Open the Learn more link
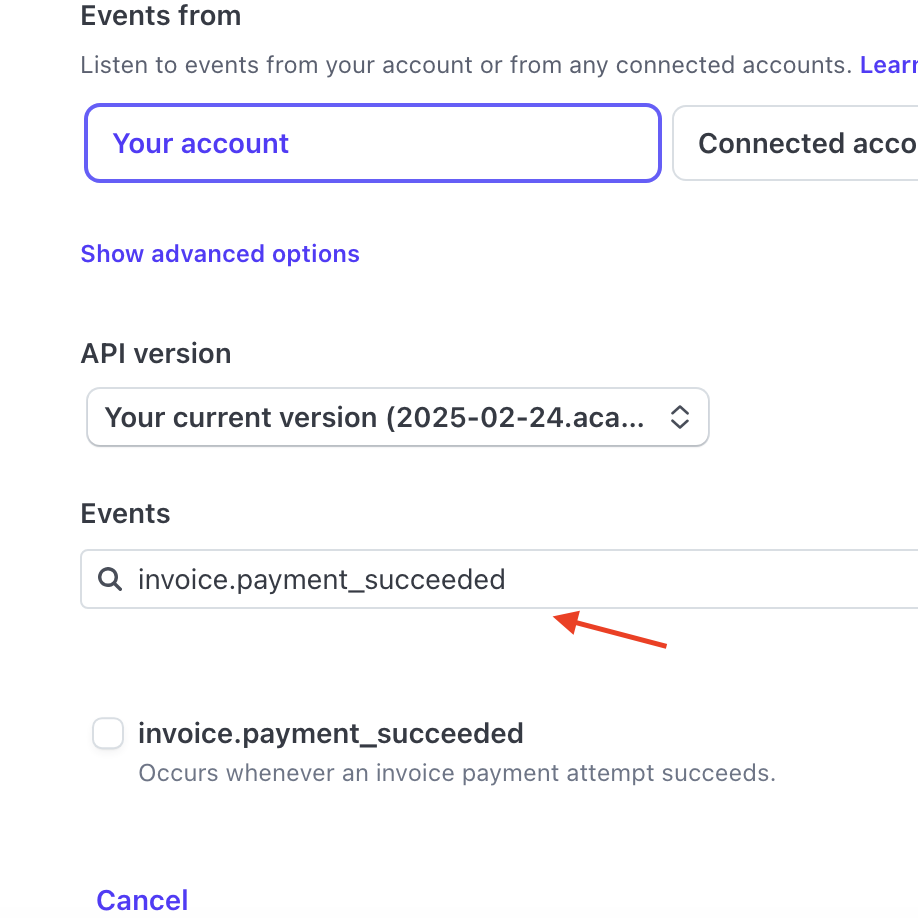This screenshot has width=918, height=918. (x=889, y=65)
